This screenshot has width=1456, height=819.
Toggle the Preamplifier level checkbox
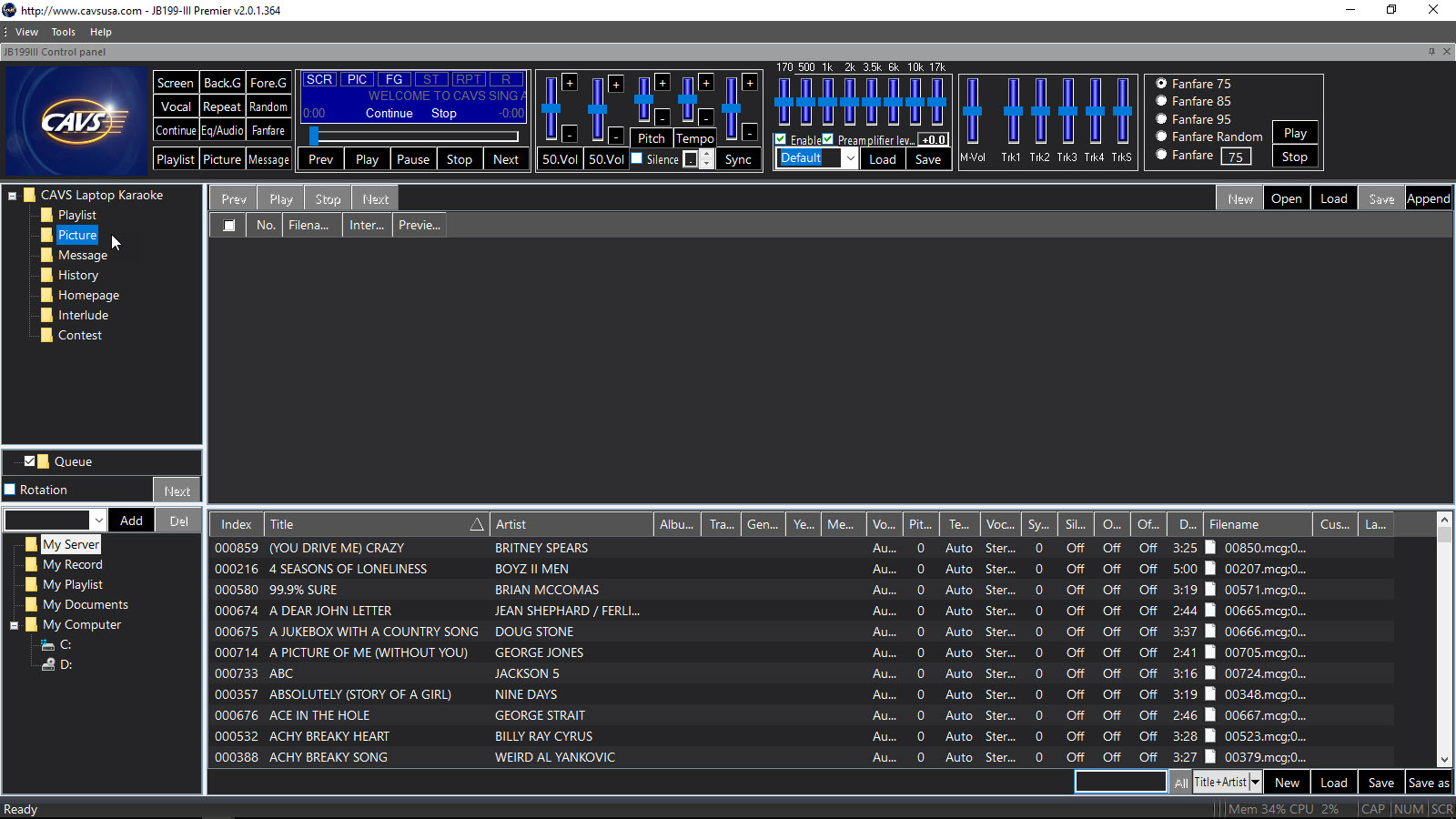[828, 139]
